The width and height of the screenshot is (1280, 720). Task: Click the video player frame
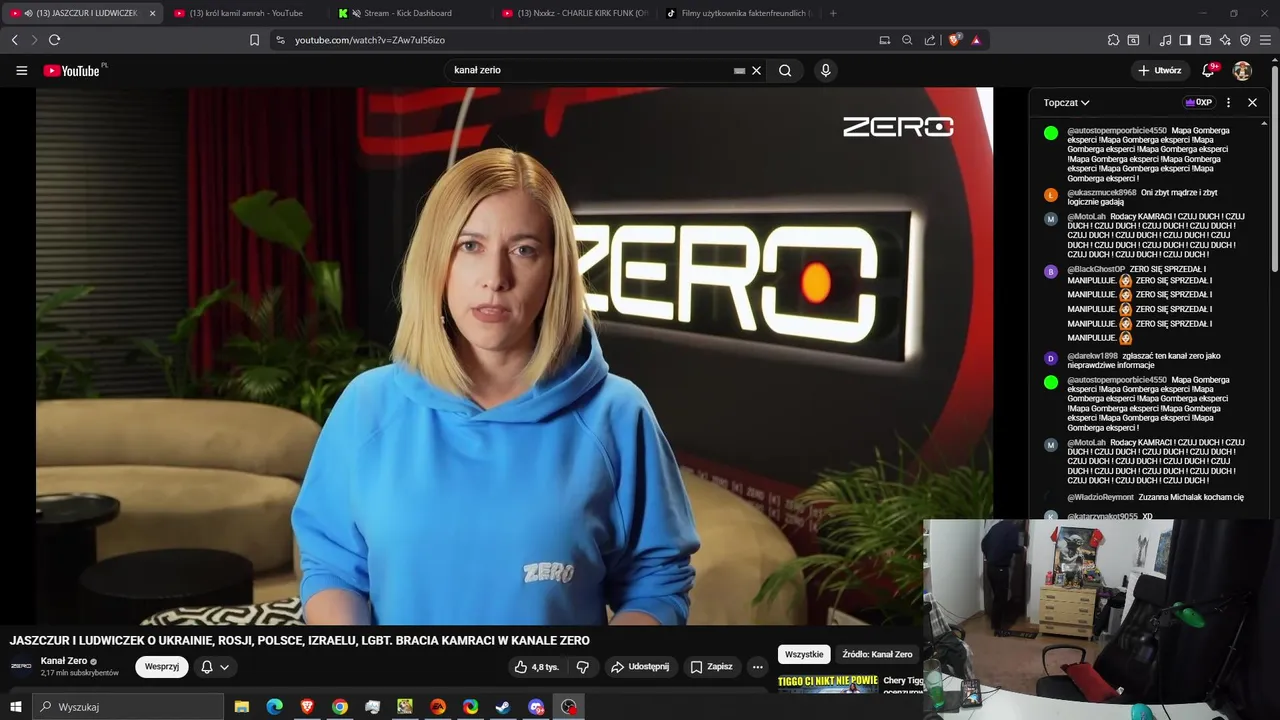pos(514,356)
